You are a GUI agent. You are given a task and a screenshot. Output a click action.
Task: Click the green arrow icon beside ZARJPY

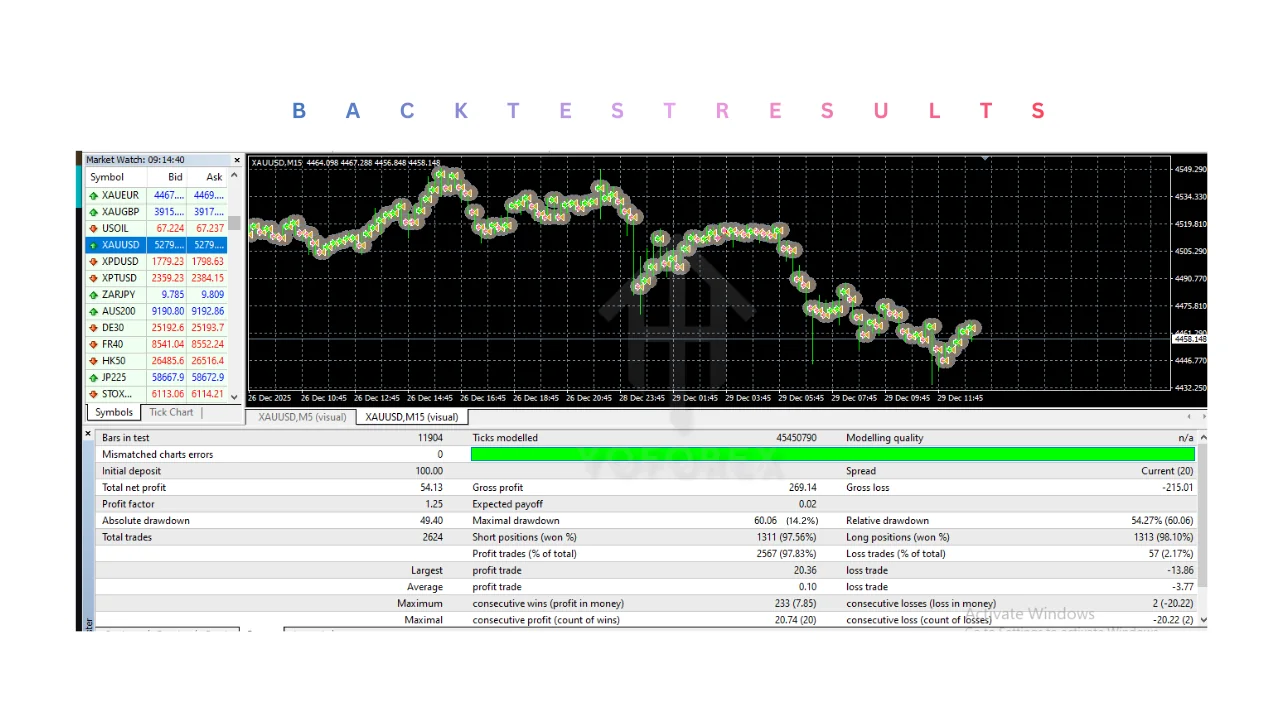tap(94, 295)
